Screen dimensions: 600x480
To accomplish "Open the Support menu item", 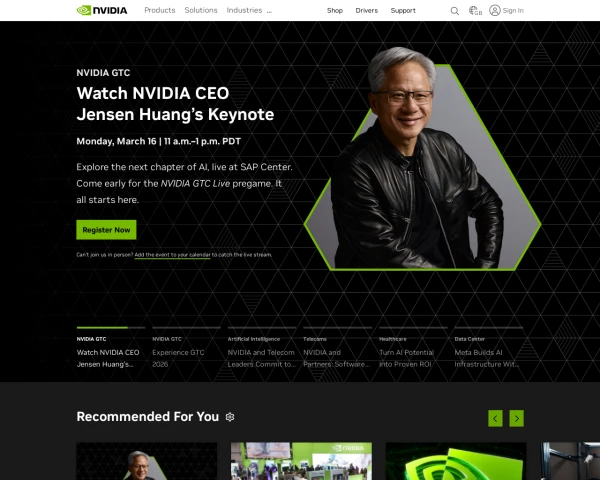I will tap(403, 11).
